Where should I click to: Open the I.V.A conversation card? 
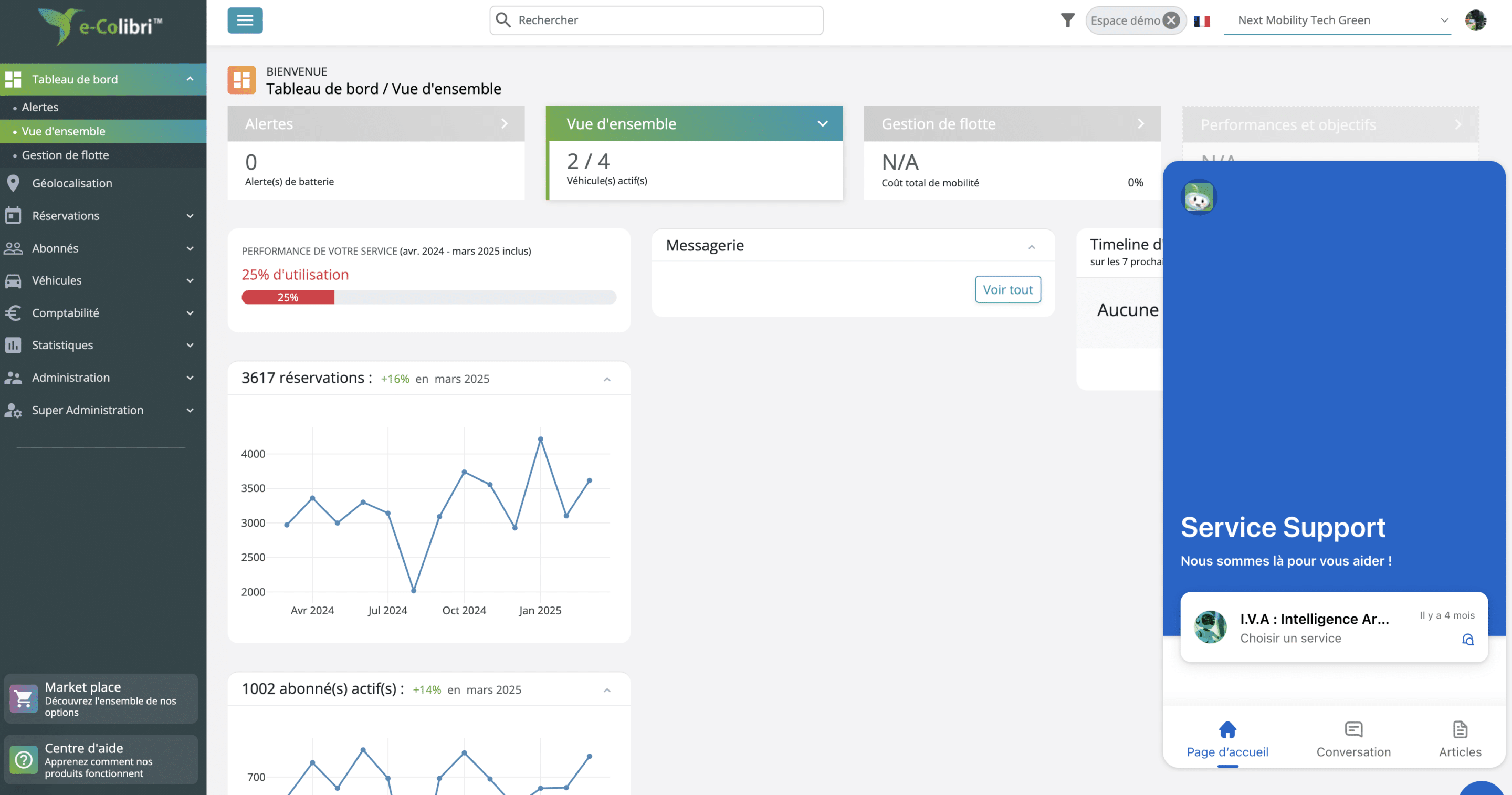tap(1333, 627)
